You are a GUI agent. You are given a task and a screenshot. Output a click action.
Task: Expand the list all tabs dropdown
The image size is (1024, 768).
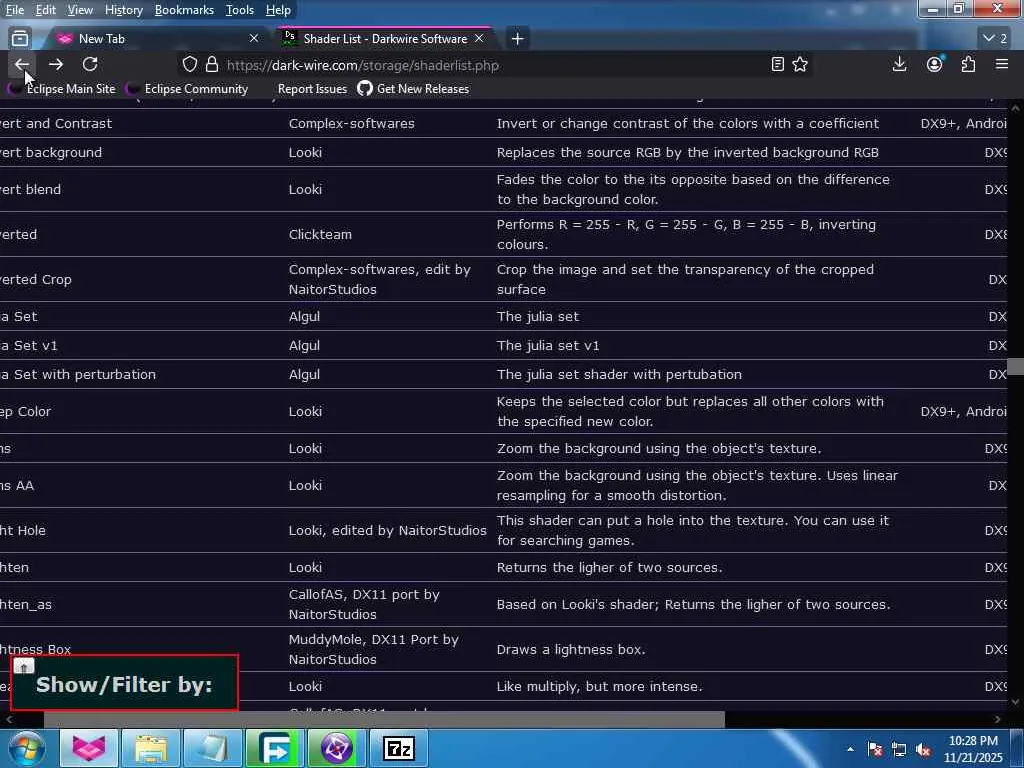(x=995, y=39)
